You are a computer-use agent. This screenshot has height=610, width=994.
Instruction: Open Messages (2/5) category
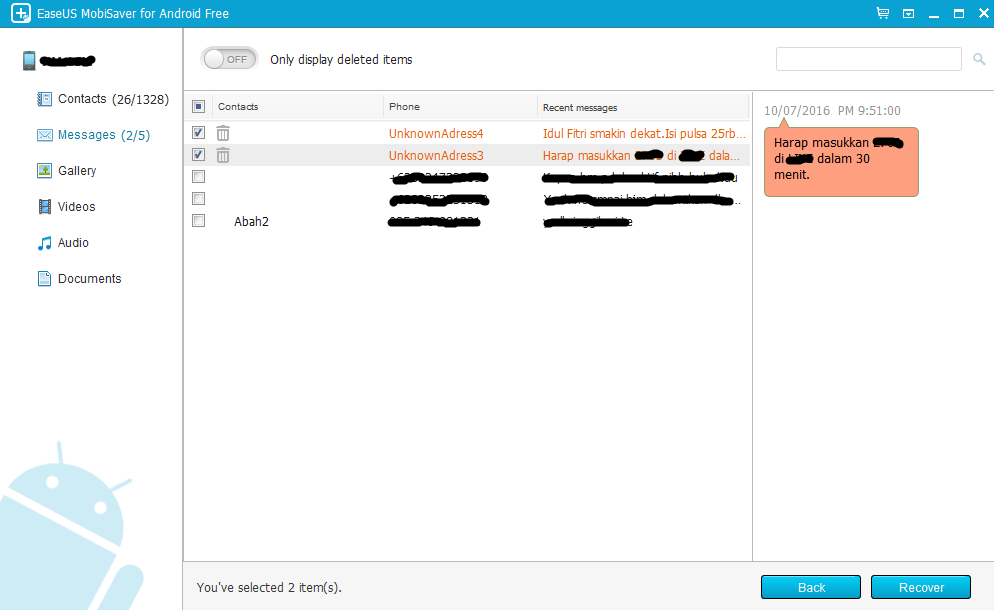[x=104, y=135]
